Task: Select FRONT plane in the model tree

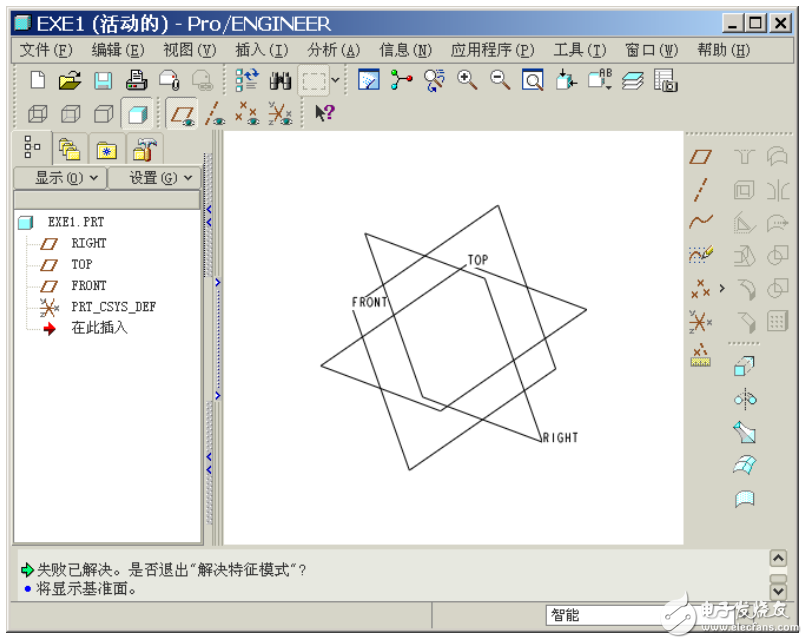Action: (88, 285)
